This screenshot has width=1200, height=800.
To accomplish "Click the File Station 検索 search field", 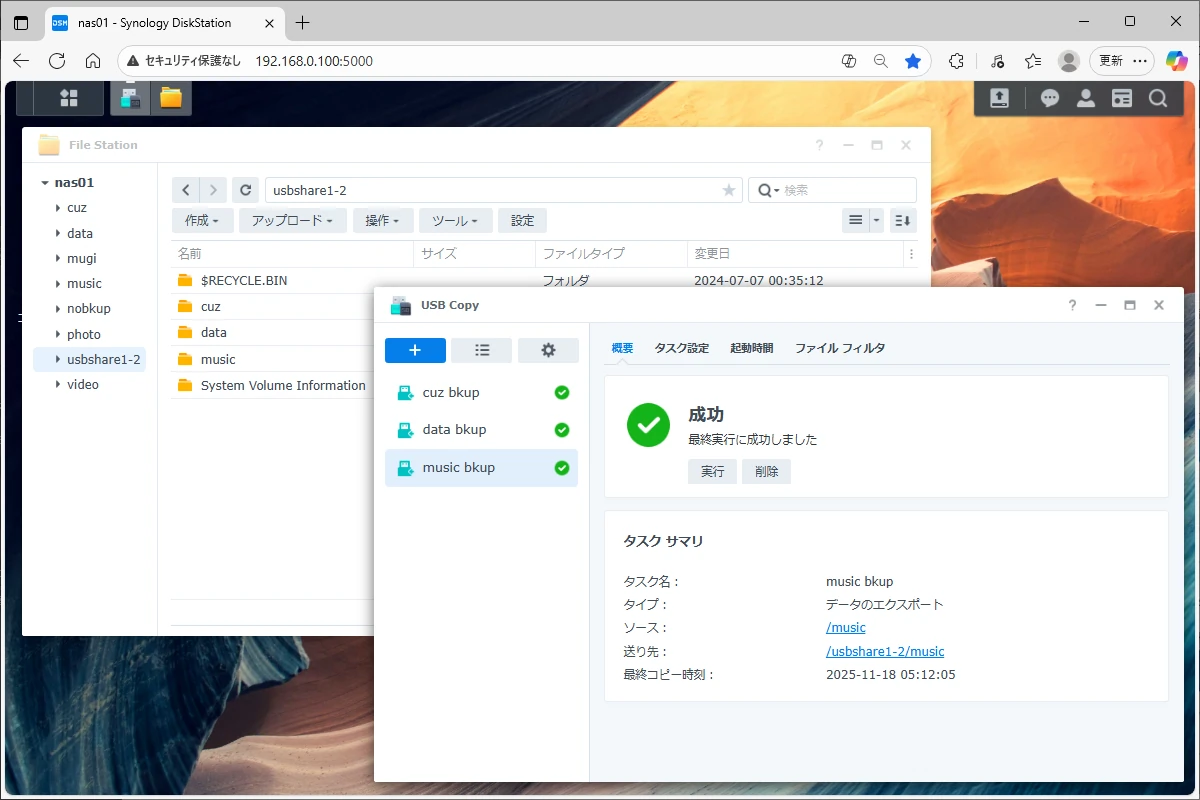I will pos(845,190).
